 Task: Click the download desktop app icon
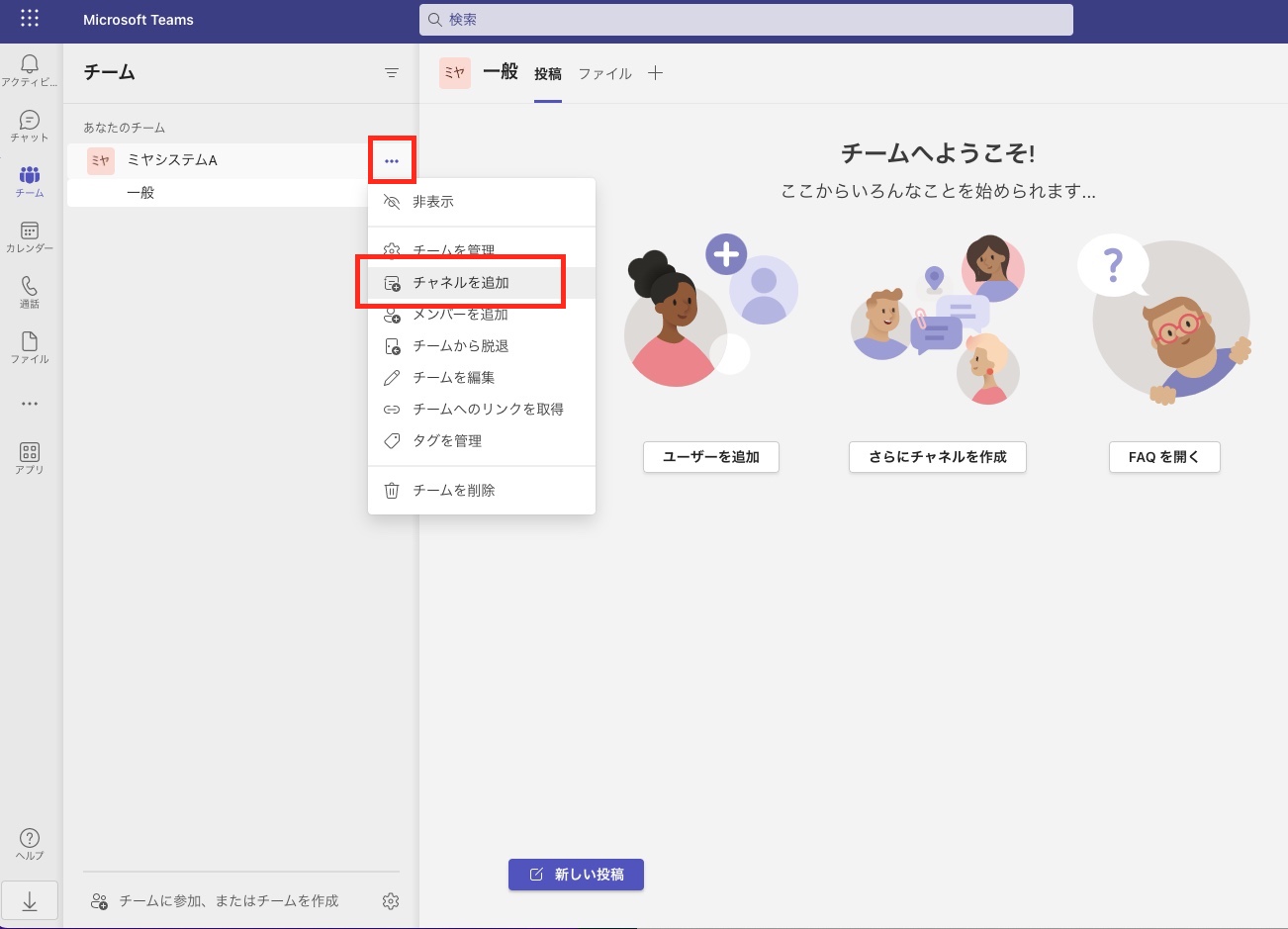pos(30,901)
